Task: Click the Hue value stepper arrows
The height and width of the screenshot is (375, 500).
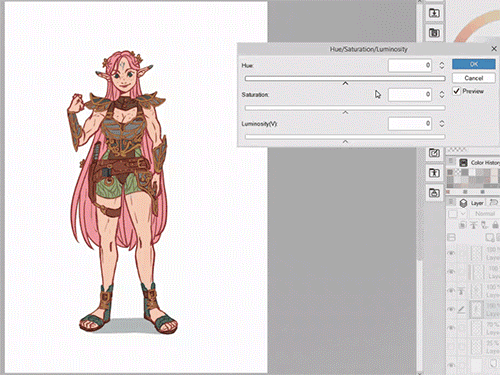Action: [x=442, y=65]
